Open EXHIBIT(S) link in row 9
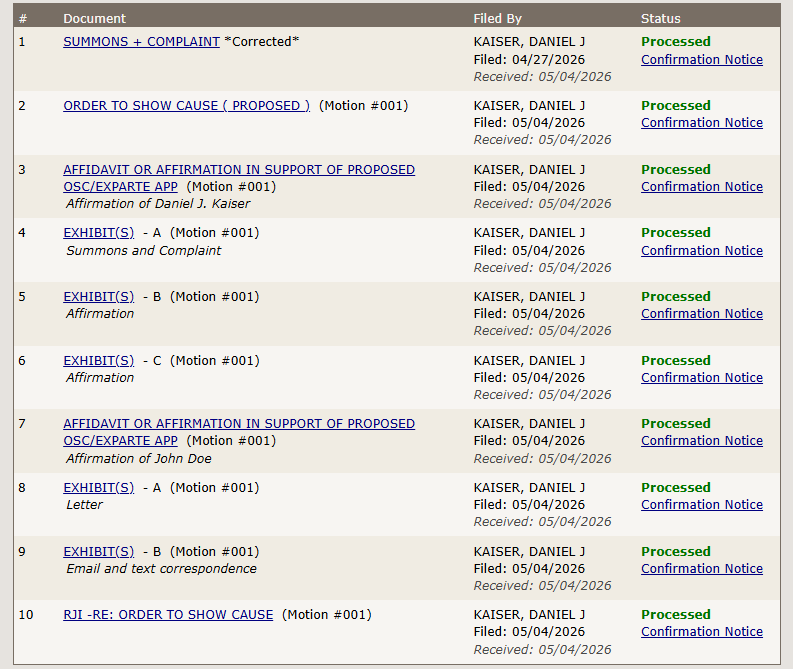 [x=99, y=551]
